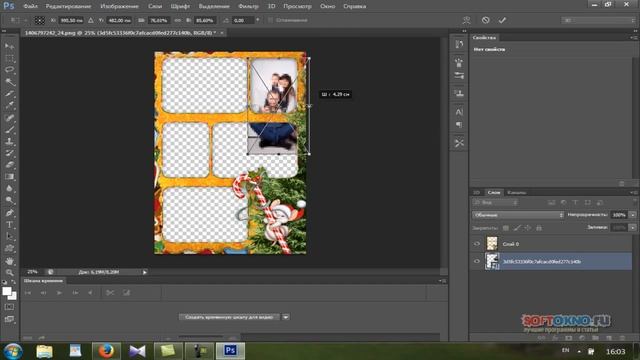Open the Изображение menu
This screenshot has width=640, height=360.
[119, 6]
